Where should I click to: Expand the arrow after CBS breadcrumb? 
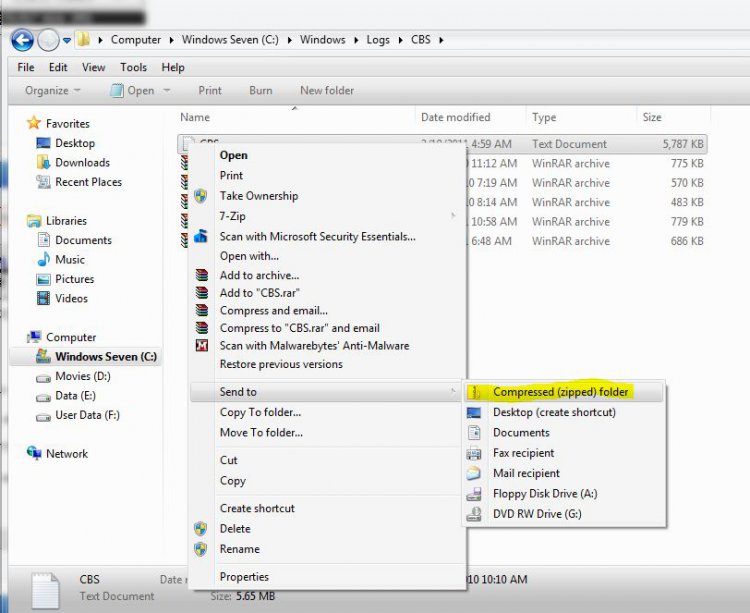[441, 40]
